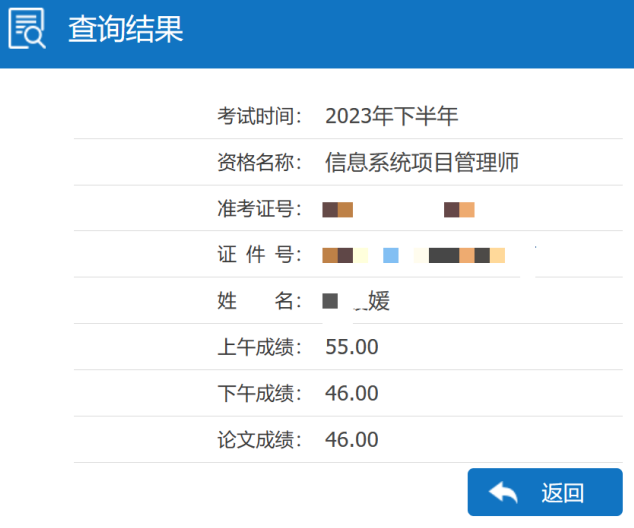The width and height of the screenshot is (634, 528).
Task: Click the 2023年下半年 exam time value
Action: (391, 116)
